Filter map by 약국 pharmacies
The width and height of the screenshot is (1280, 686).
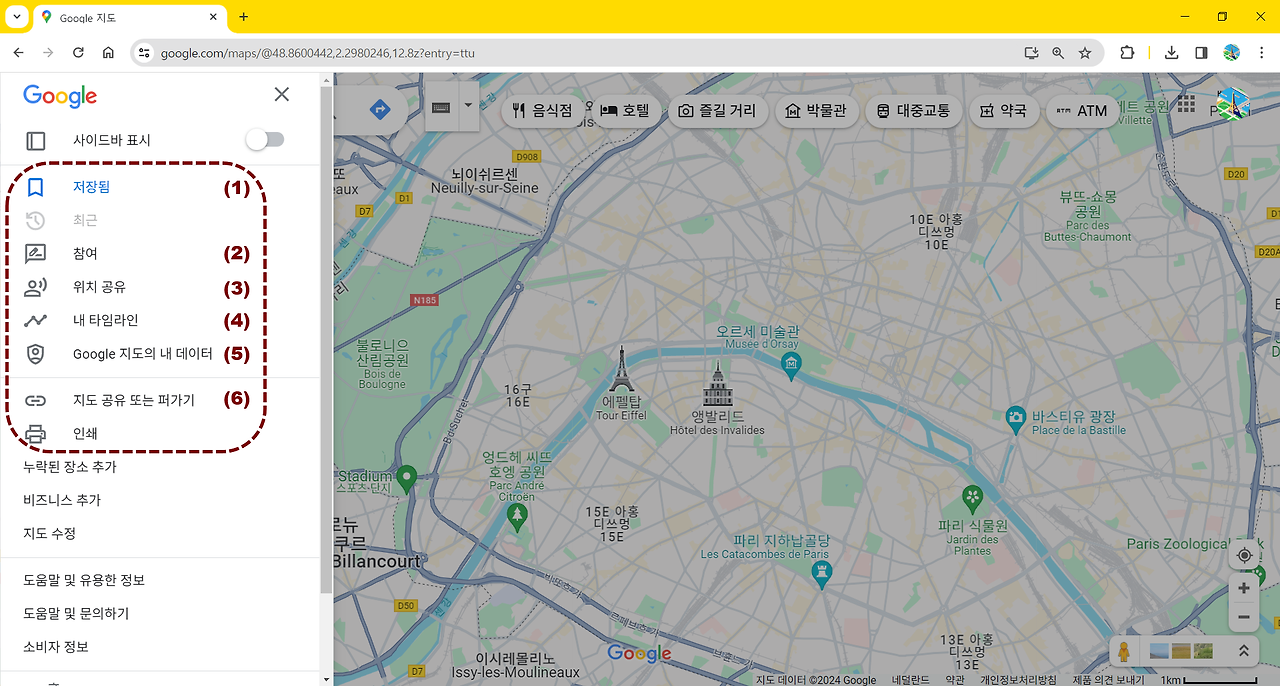pos(1003,111)
